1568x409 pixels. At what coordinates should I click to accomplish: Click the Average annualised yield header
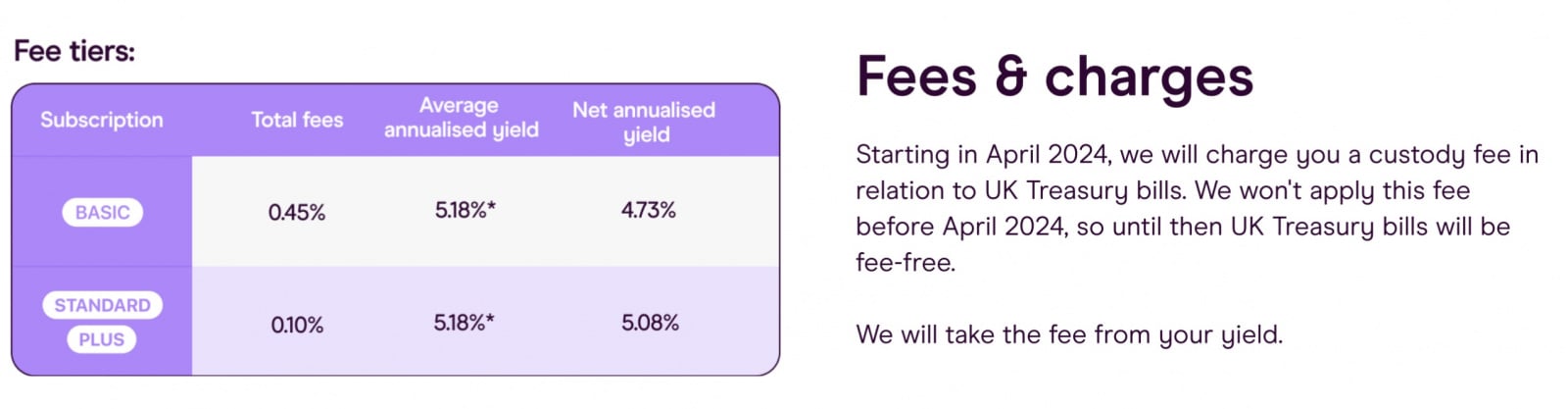(461, 118)
